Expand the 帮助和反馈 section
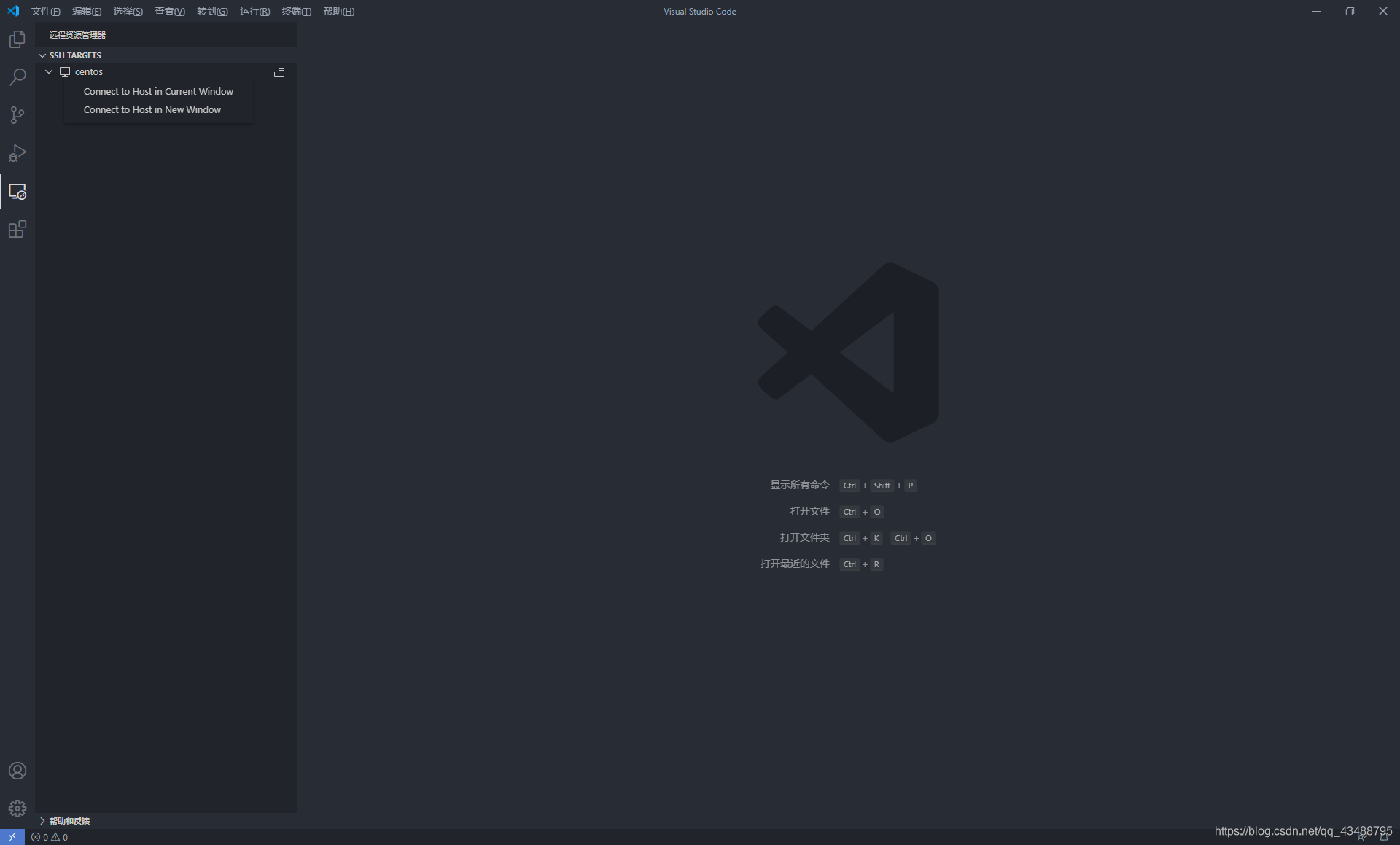 [x=42, y=821]
